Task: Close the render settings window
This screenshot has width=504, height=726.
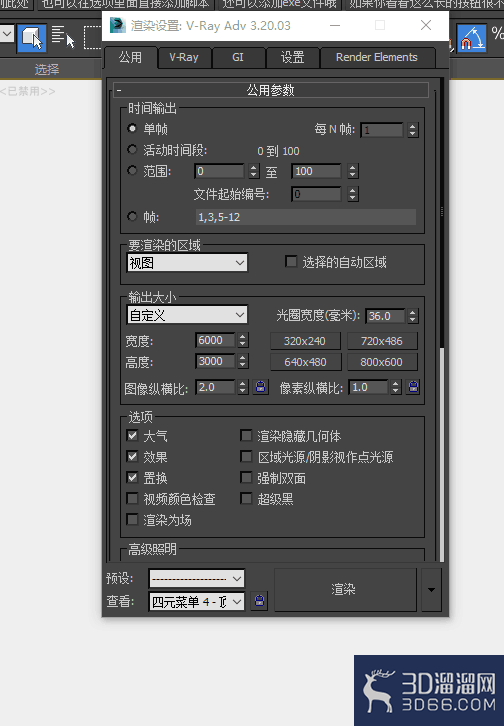Action: [x=426, y=25]
